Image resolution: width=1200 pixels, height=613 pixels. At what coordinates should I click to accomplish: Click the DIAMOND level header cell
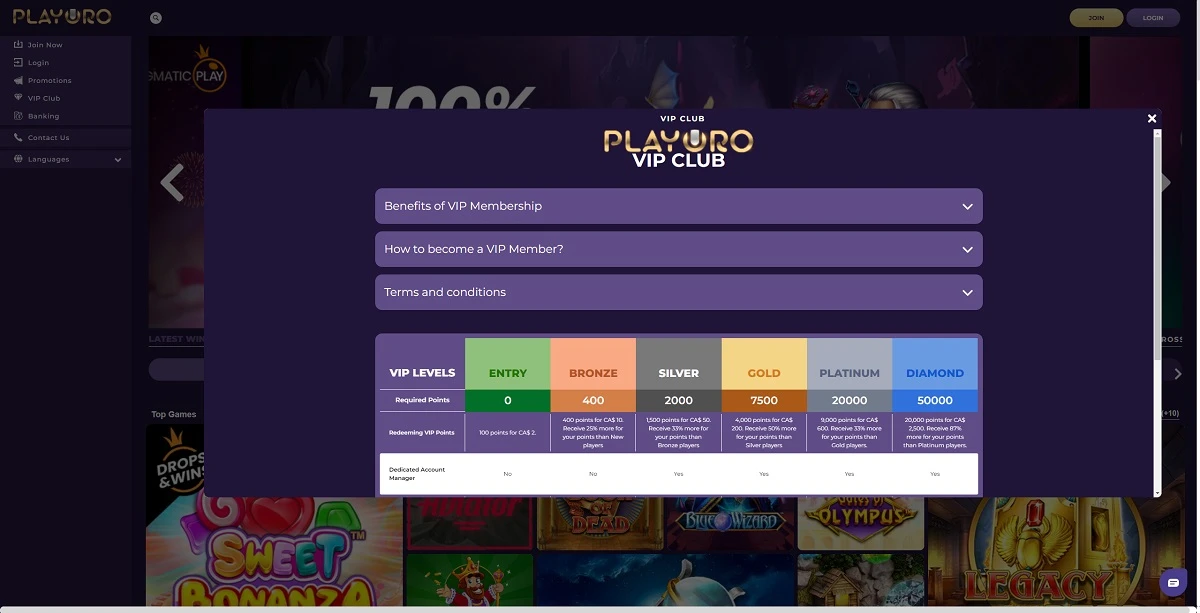935,363
